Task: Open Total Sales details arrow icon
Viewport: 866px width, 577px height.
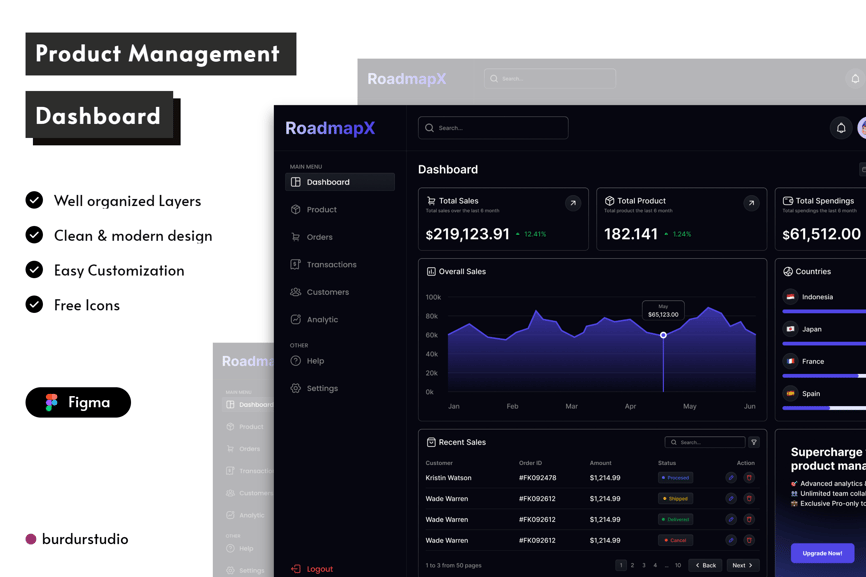Action: 573,203
